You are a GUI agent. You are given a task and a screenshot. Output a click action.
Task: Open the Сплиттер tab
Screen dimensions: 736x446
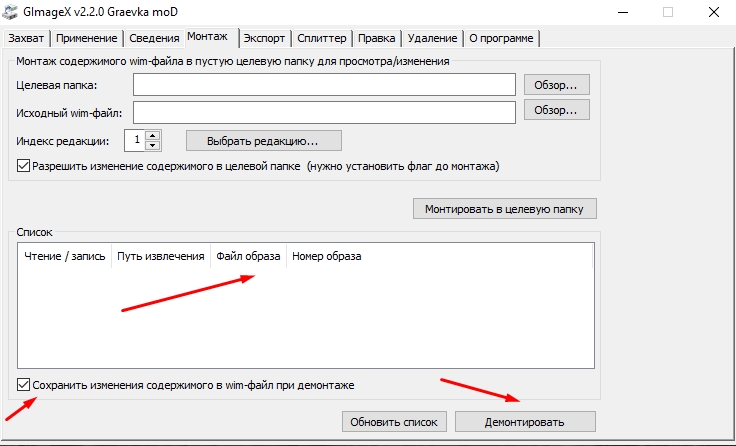pyautogui.click(x=322, y=38)
